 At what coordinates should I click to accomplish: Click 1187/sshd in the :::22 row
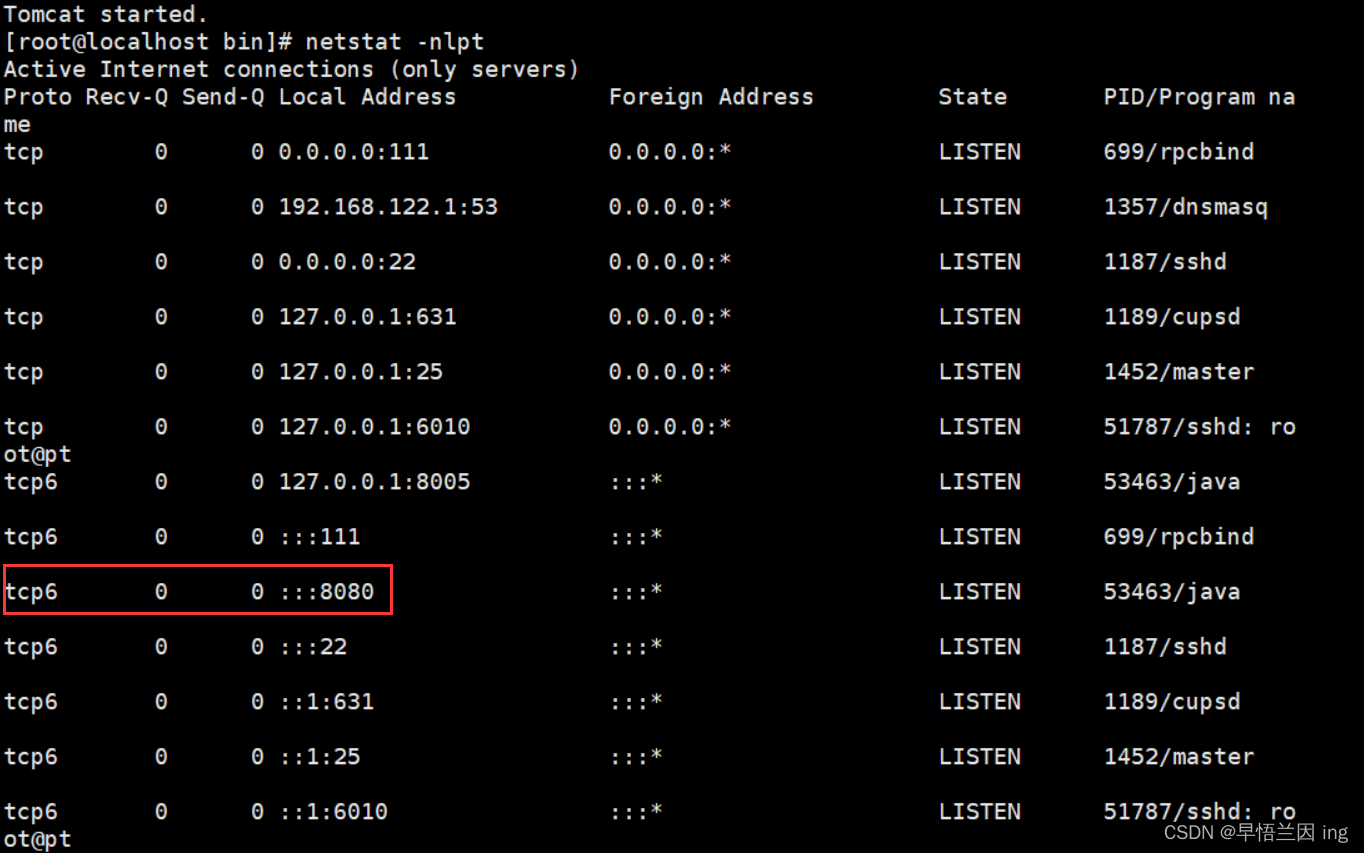pos(1164,647)
